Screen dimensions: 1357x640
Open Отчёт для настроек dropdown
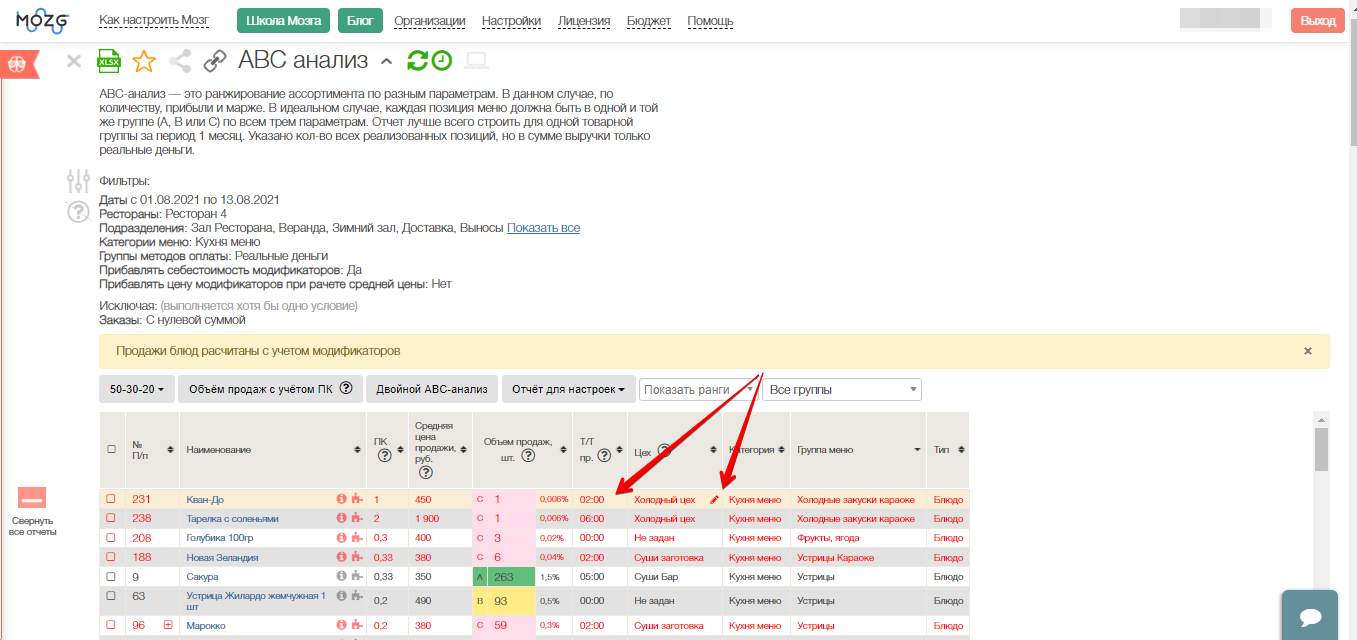pyautogui.click(x=568, y=389)
